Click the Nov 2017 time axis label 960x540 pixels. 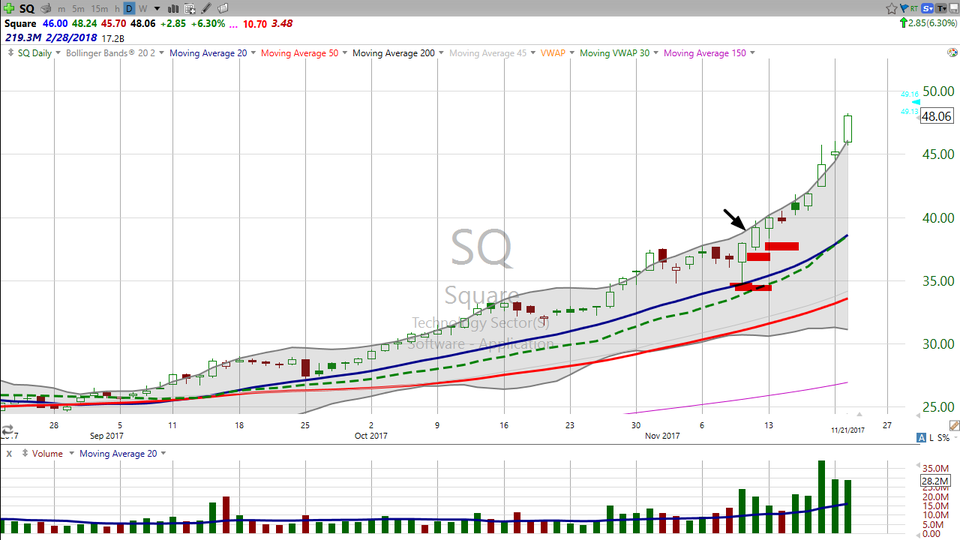click(662, 436)
